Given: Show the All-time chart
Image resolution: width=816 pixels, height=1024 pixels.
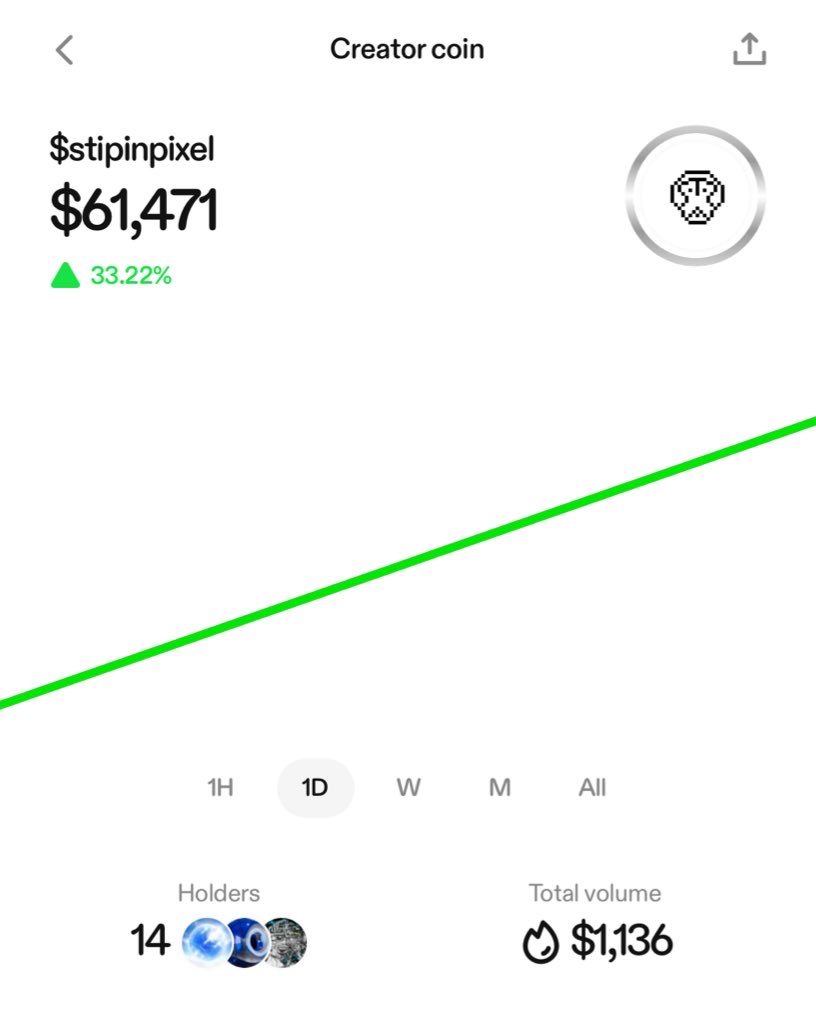Looking at the screenshot, I should click(x=592, y=788).
